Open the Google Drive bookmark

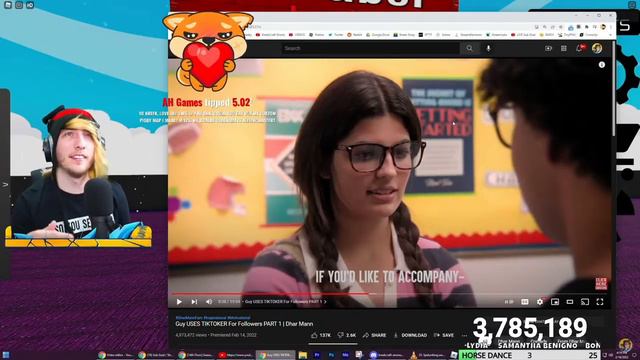click(x=378, y=35)
